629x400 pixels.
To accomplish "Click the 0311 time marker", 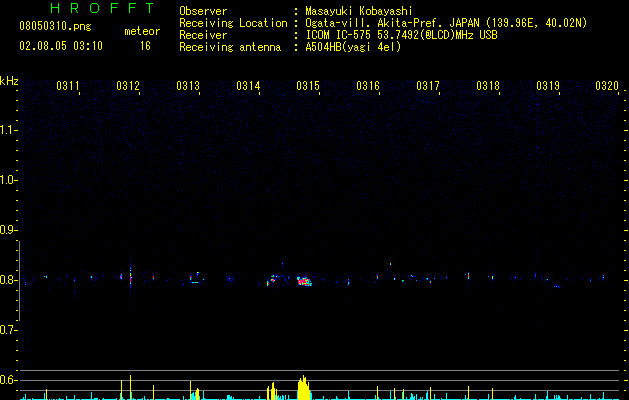I will [x=68, y=86].
